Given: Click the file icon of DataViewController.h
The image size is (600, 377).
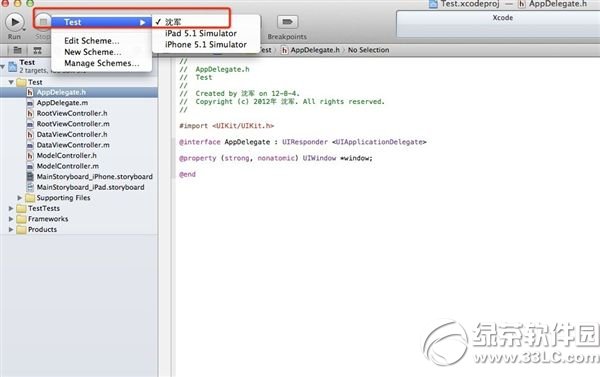Looking at the screenshot, I should pyautogui.click(x=30, y=134).
